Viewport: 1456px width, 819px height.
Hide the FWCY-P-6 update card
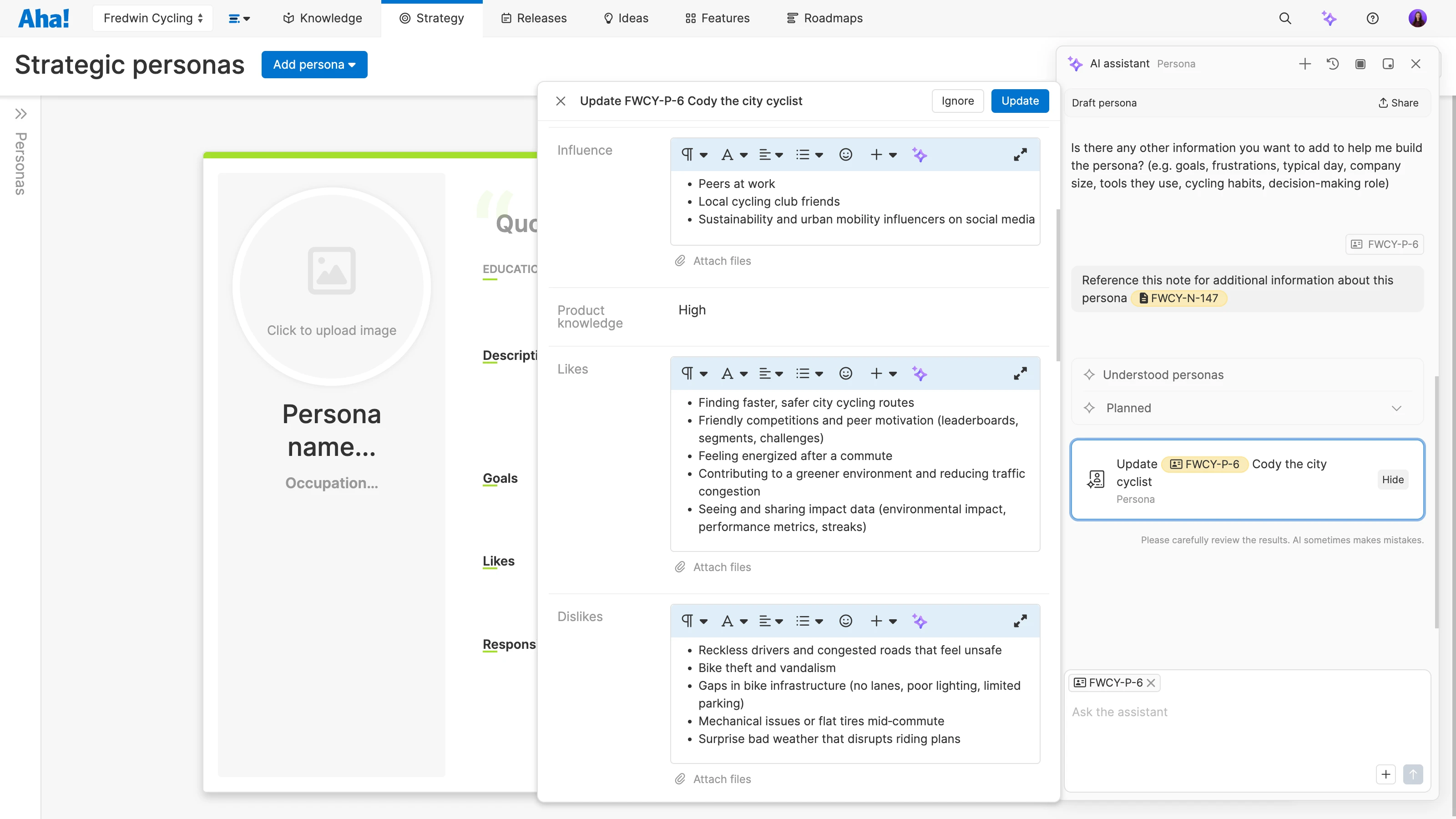[1392, 479]
